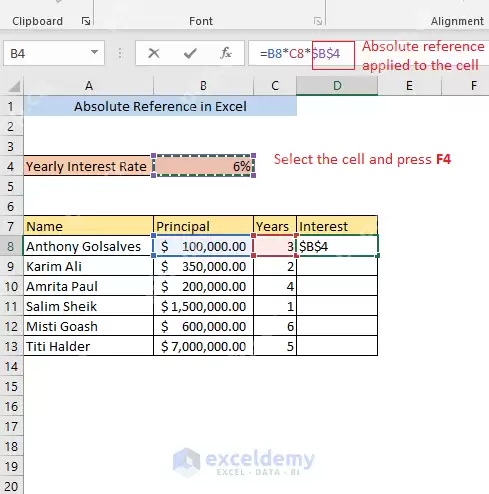Image resolution: width=489 pixels, height=494 pixels.
Task: Select the $1,500,000.00 principal cell
Action: [x=203, y=306]
